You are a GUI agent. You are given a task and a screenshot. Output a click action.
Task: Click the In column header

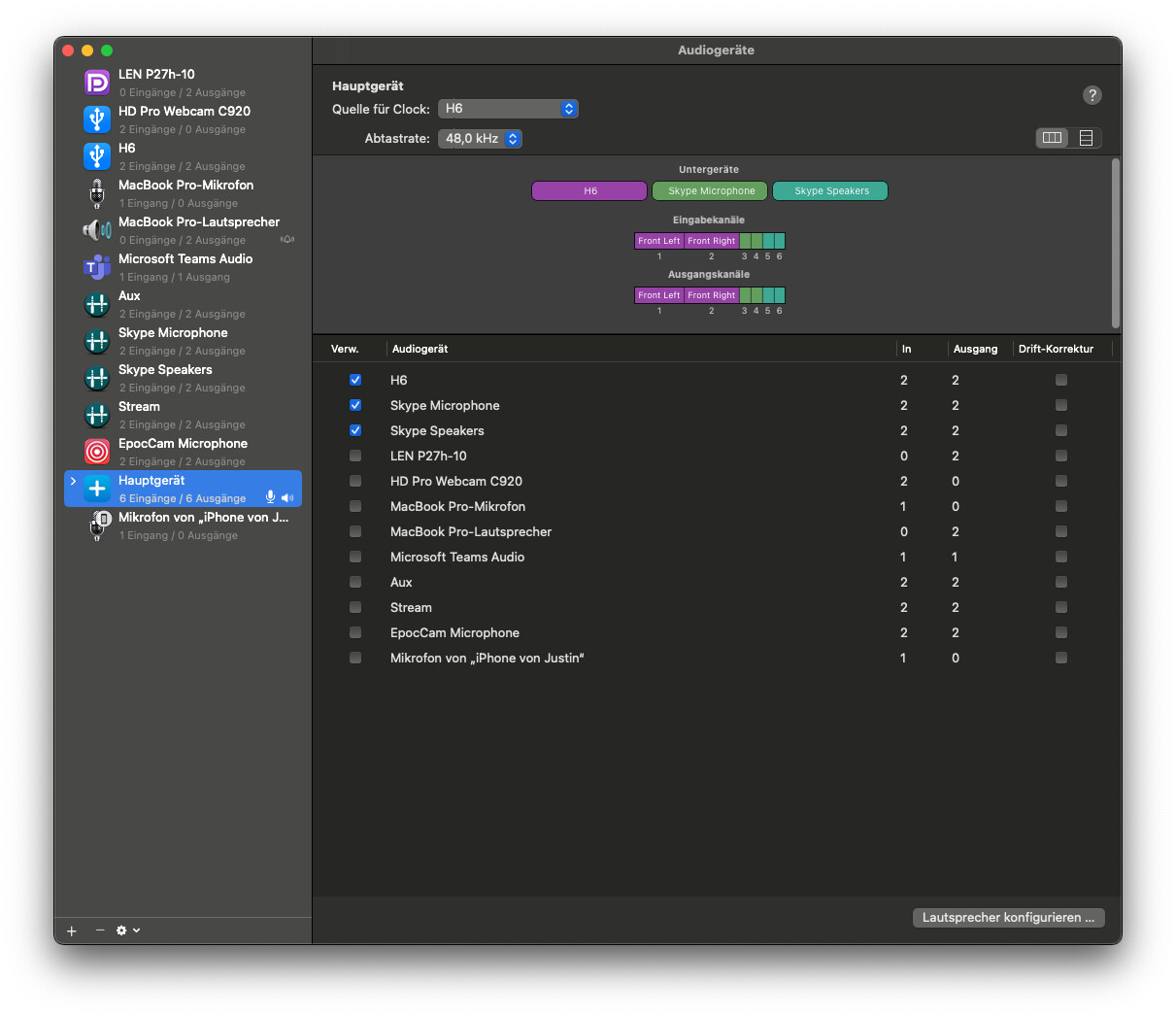[x=907, y=349]
